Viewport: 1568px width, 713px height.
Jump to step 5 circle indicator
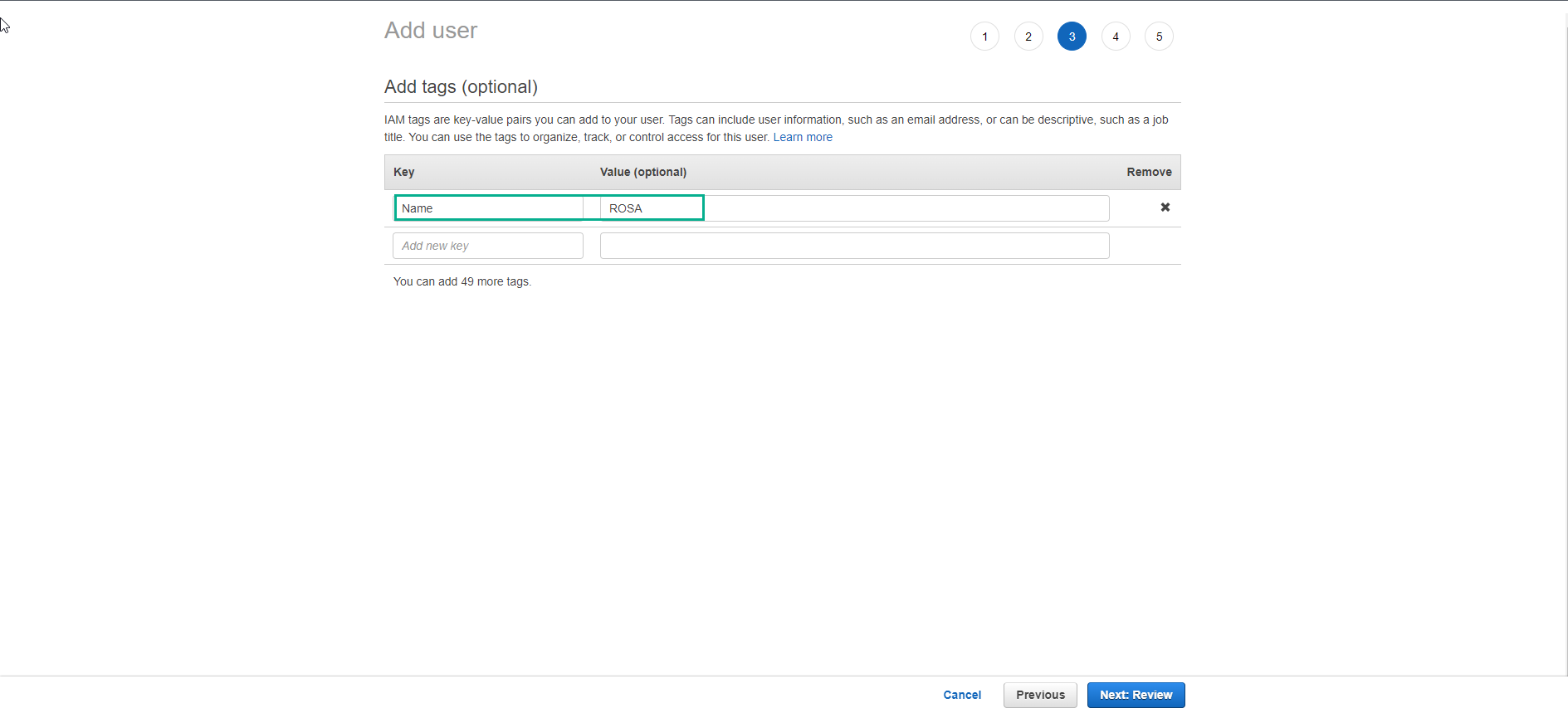[1159, 37]
